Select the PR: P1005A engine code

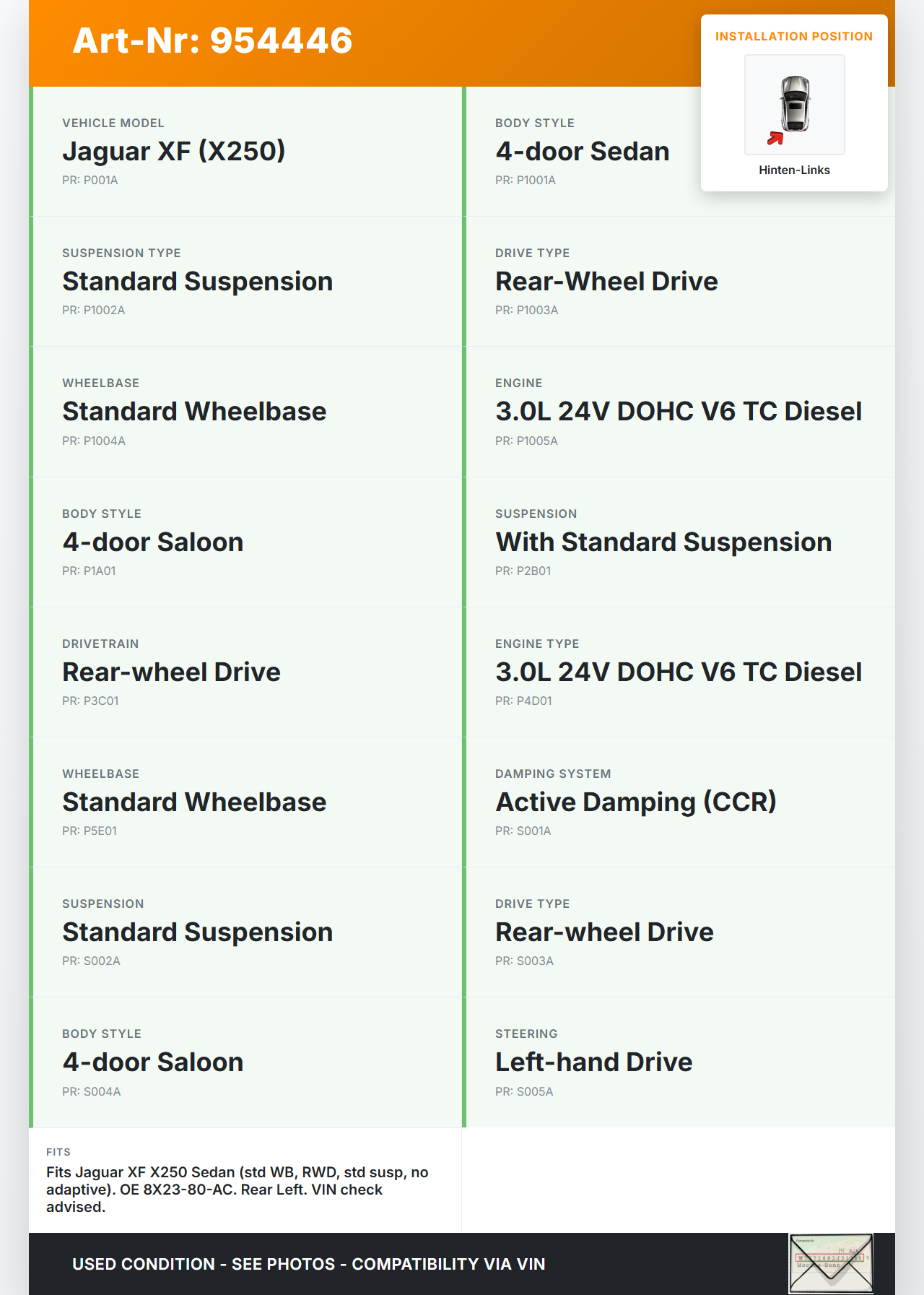pos(526,441)
